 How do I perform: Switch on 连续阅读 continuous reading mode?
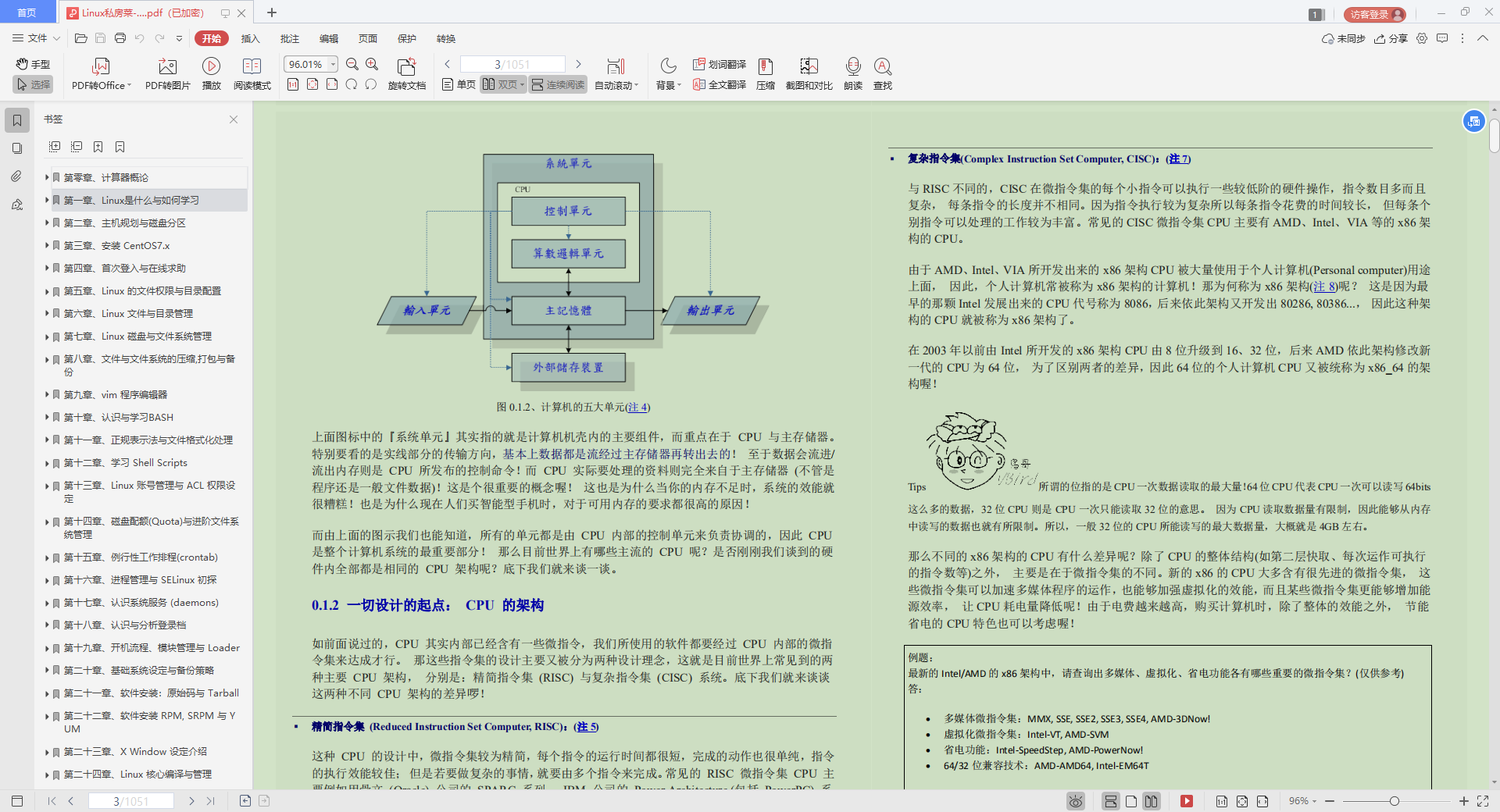557,84
